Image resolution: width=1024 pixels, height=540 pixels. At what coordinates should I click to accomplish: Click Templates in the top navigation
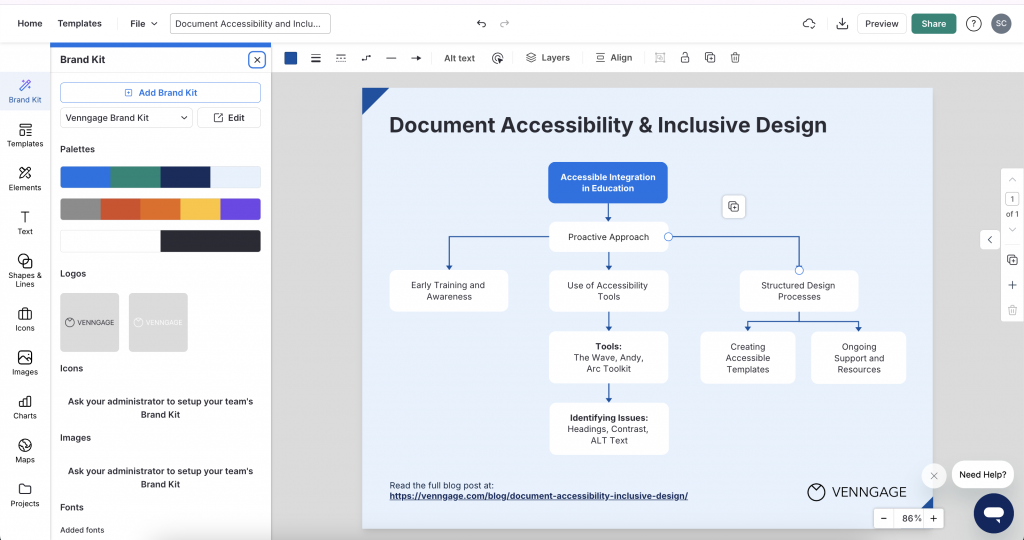click(80, 24)
